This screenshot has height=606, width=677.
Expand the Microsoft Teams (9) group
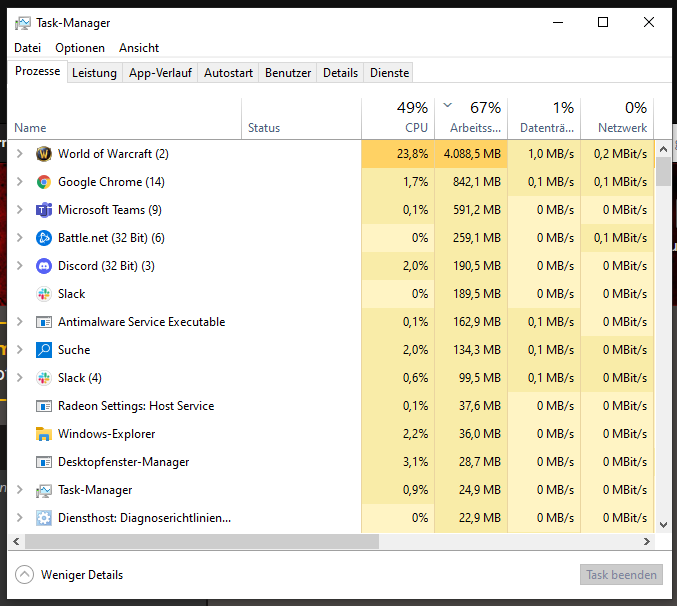click(x=19, y=210)
